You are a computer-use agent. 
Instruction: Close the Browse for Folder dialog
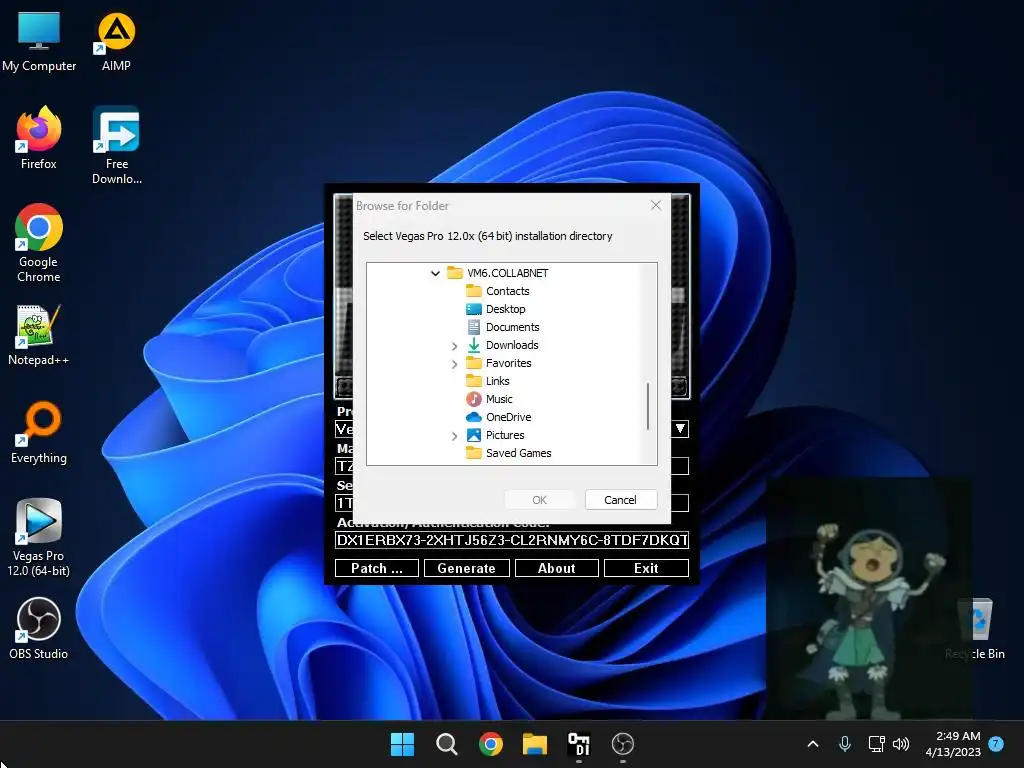click(x=656, y=205)
